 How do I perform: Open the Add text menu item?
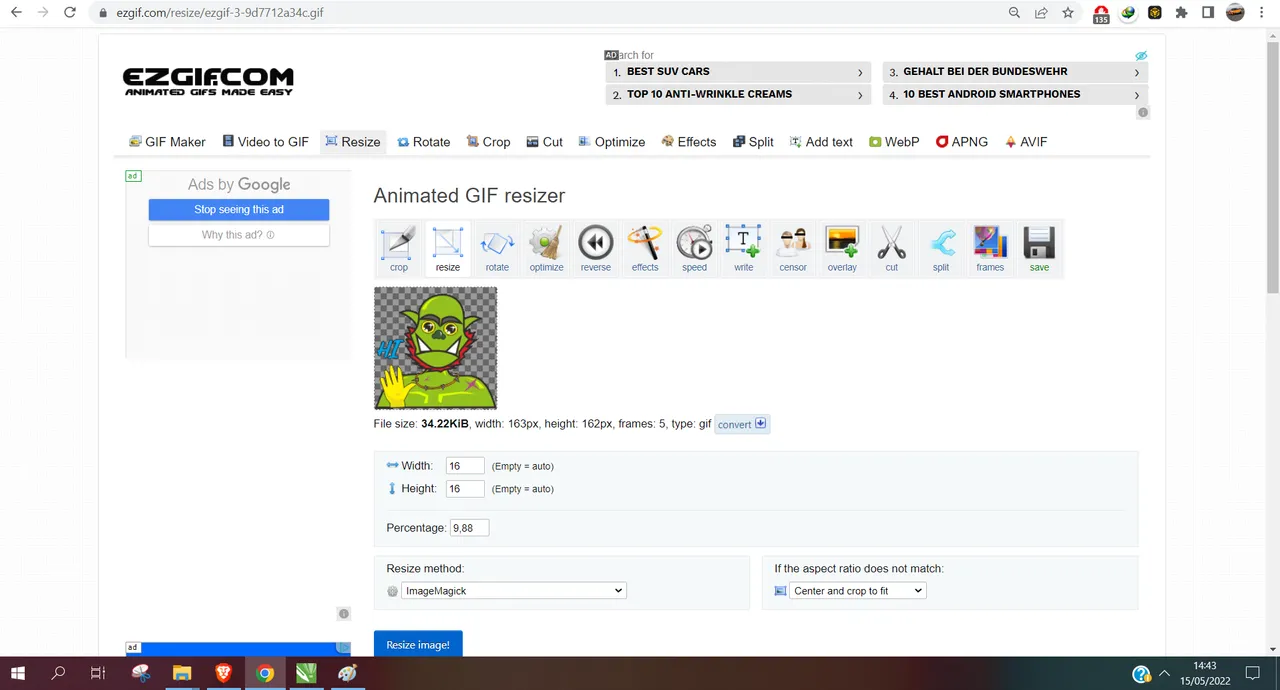(821, 142)
